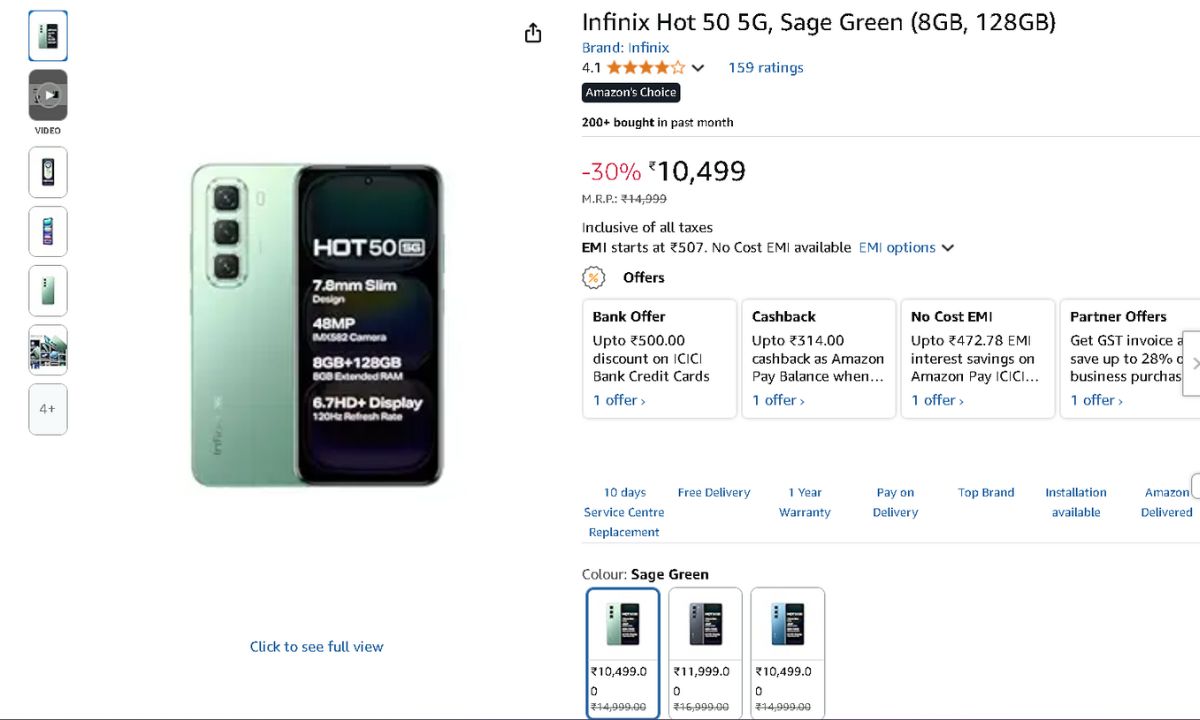1200x720 pixels.
Task: Click the star rating icons
Action: 645,68
